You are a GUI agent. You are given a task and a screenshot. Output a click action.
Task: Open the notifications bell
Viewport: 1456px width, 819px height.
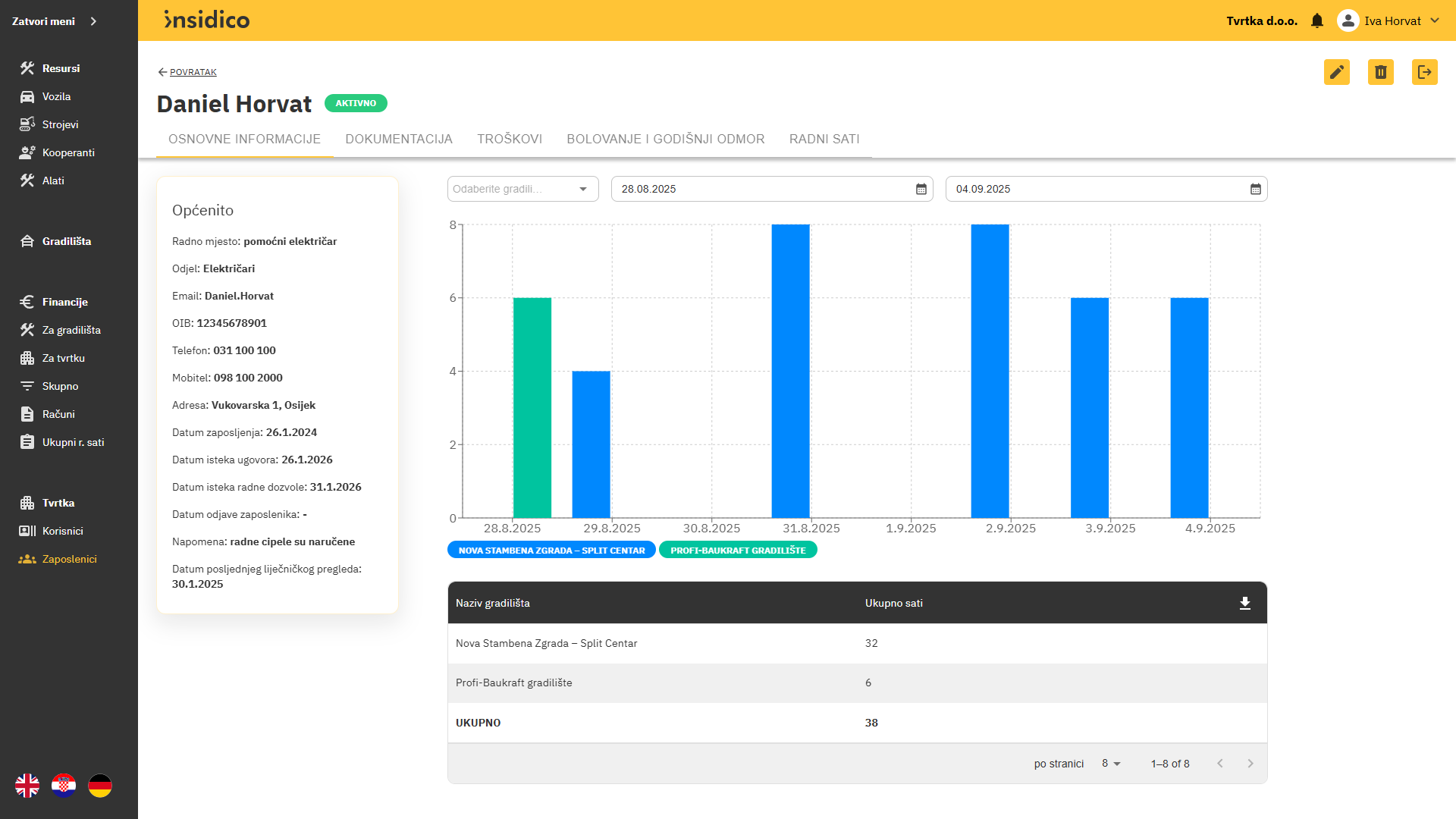coord(1317,21)
